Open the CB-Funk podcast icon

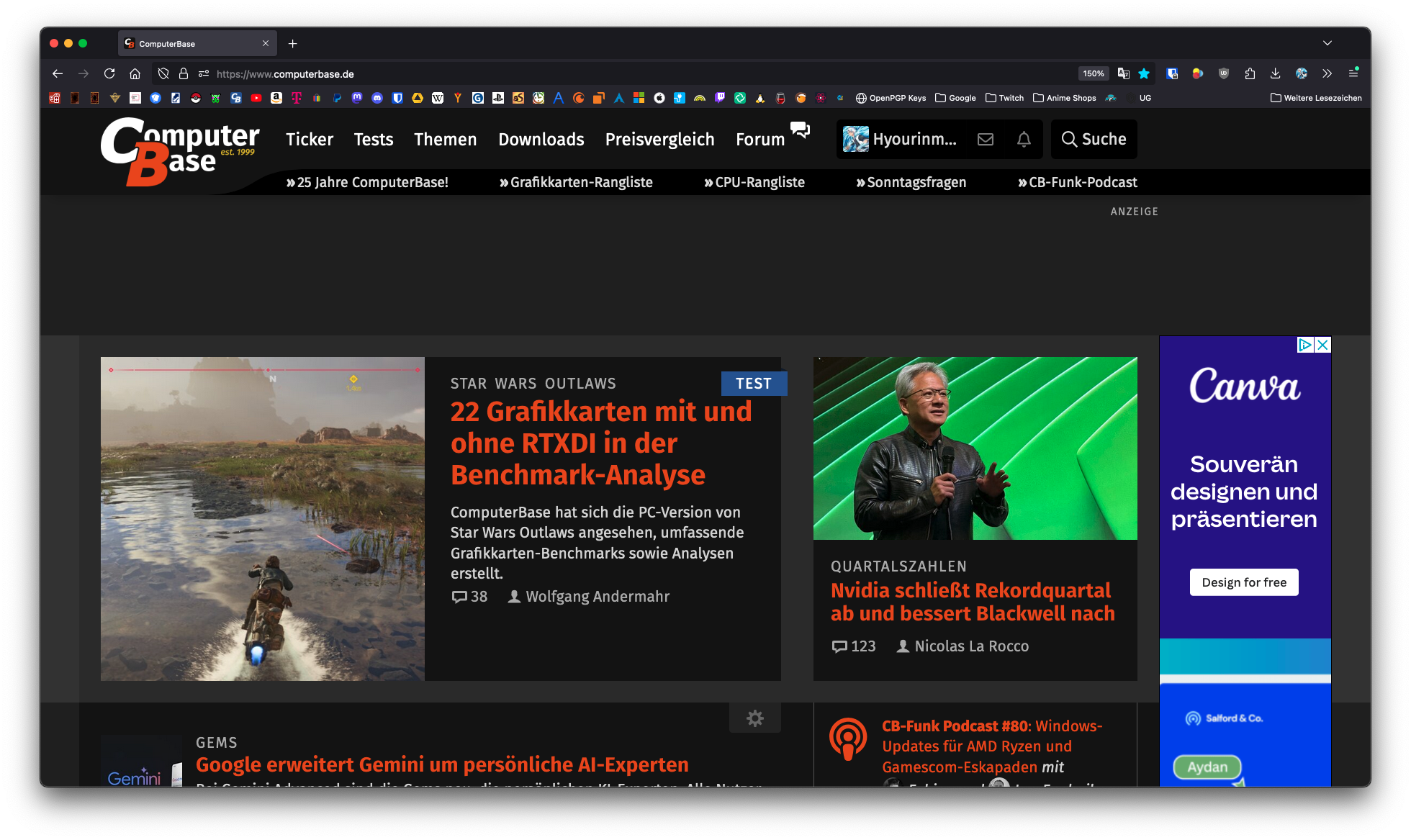(x=848, y=739)
